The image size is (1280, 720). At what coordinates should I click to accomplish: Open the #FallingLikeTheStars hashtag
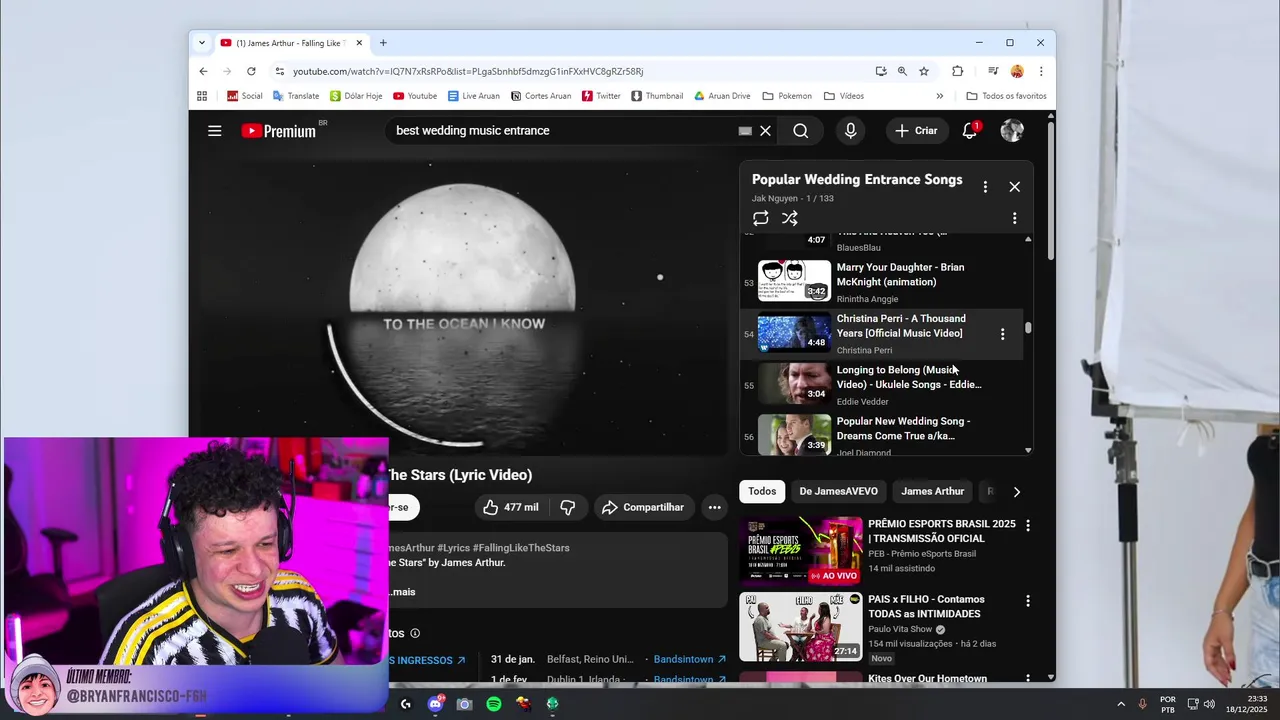521,548
